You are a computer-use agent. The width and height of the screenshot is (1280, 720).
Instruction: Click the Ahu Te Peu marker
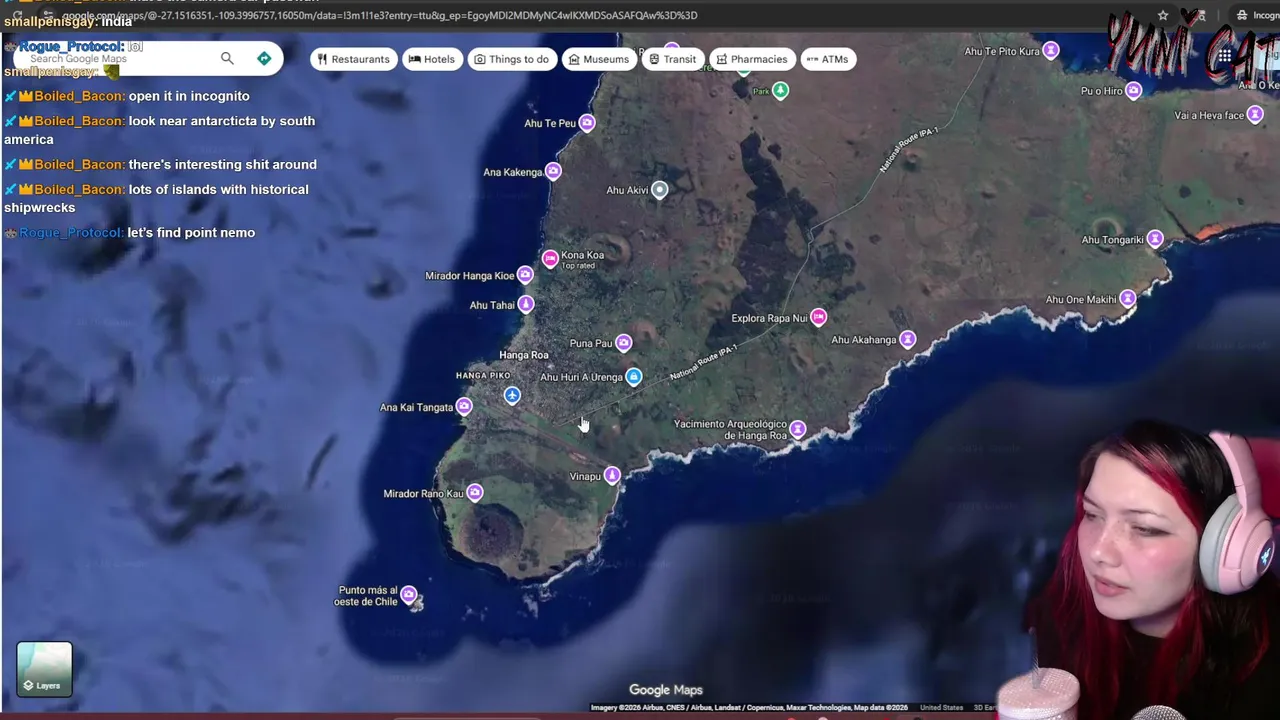point(587,123)
